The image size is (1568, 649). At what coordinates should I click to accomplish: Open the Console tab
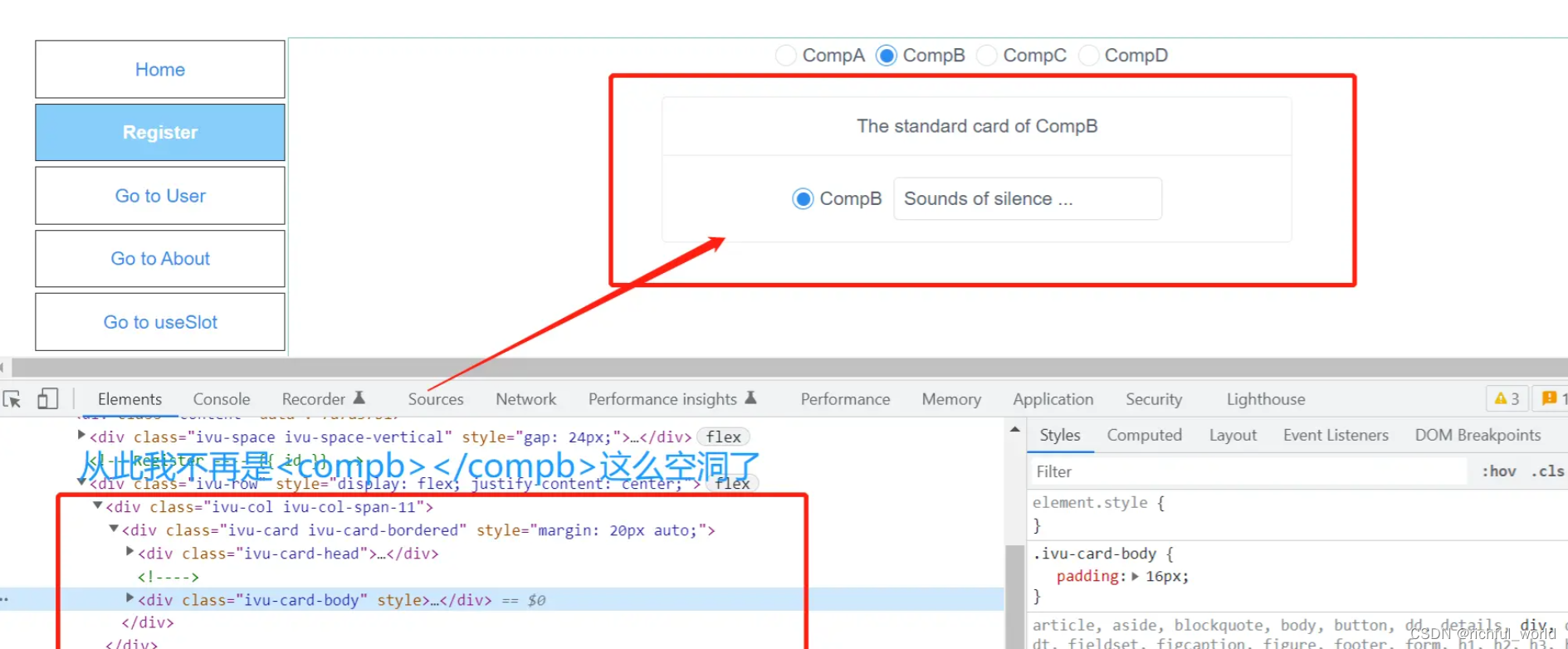pyautogui.click(x=222, y=399)
